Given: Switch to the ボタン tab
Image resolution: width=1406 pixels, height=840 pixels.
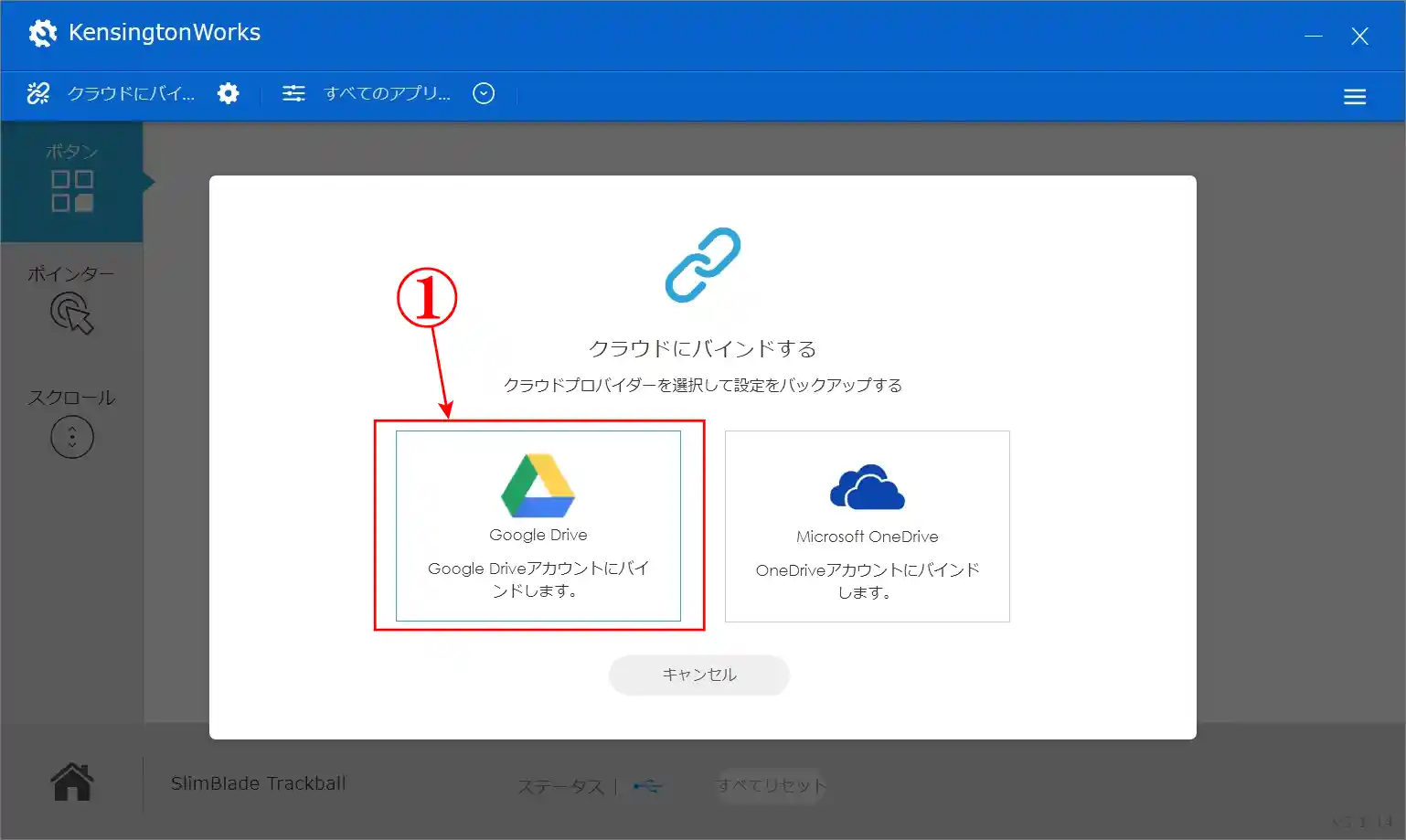Looking at the screenshot, I should click(x=72, y=181).
